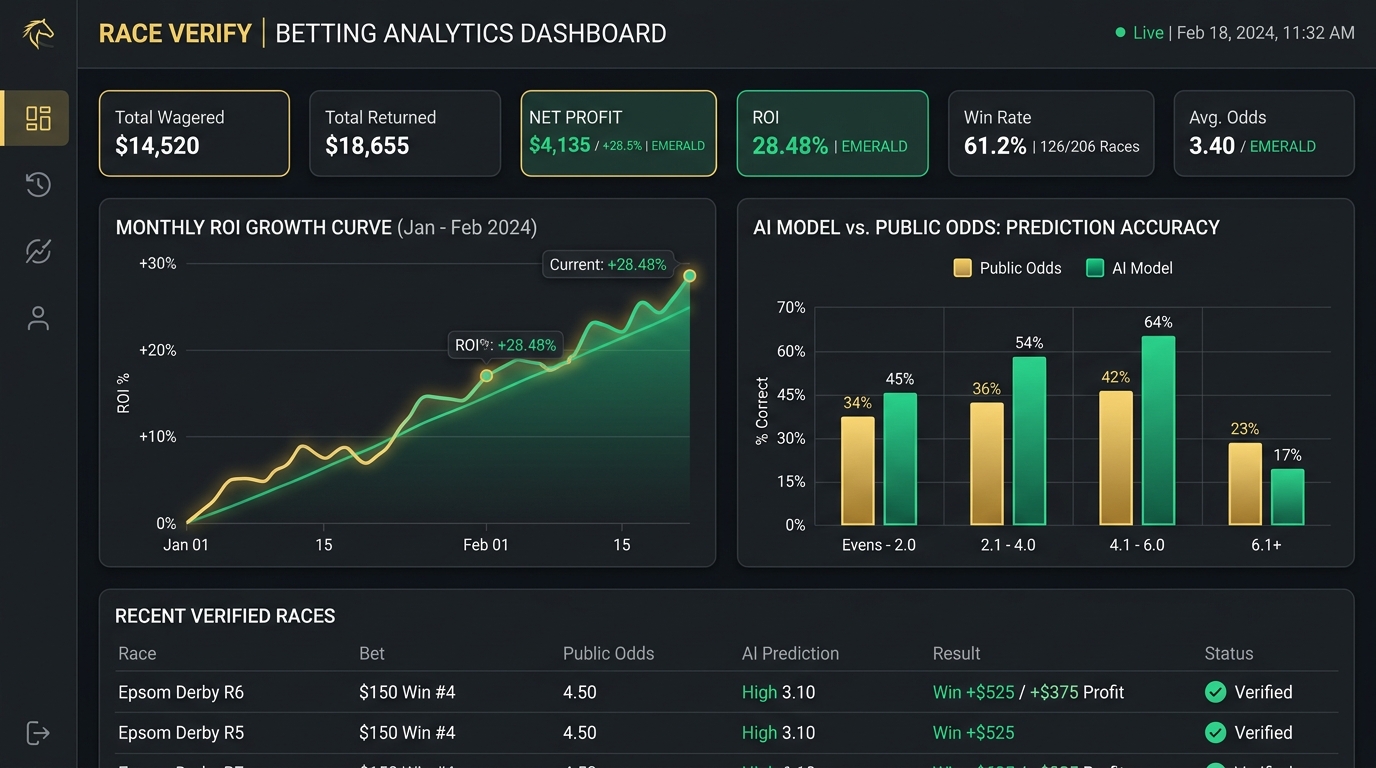Click the Feb 18, 2024, 11:32 AM timestamp
The width and height of the screenshot is (1376, 768).
(x=1266, y=33)
